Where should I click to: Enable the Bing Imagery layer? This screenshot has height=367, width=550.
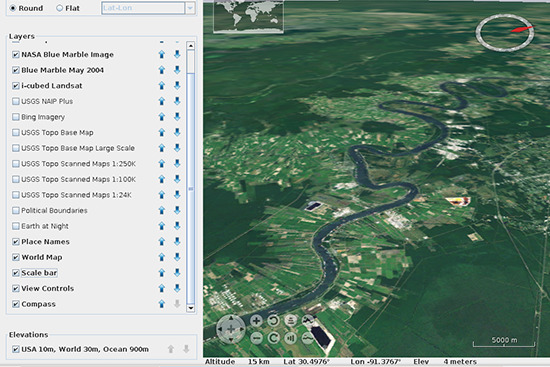(15, 117)
